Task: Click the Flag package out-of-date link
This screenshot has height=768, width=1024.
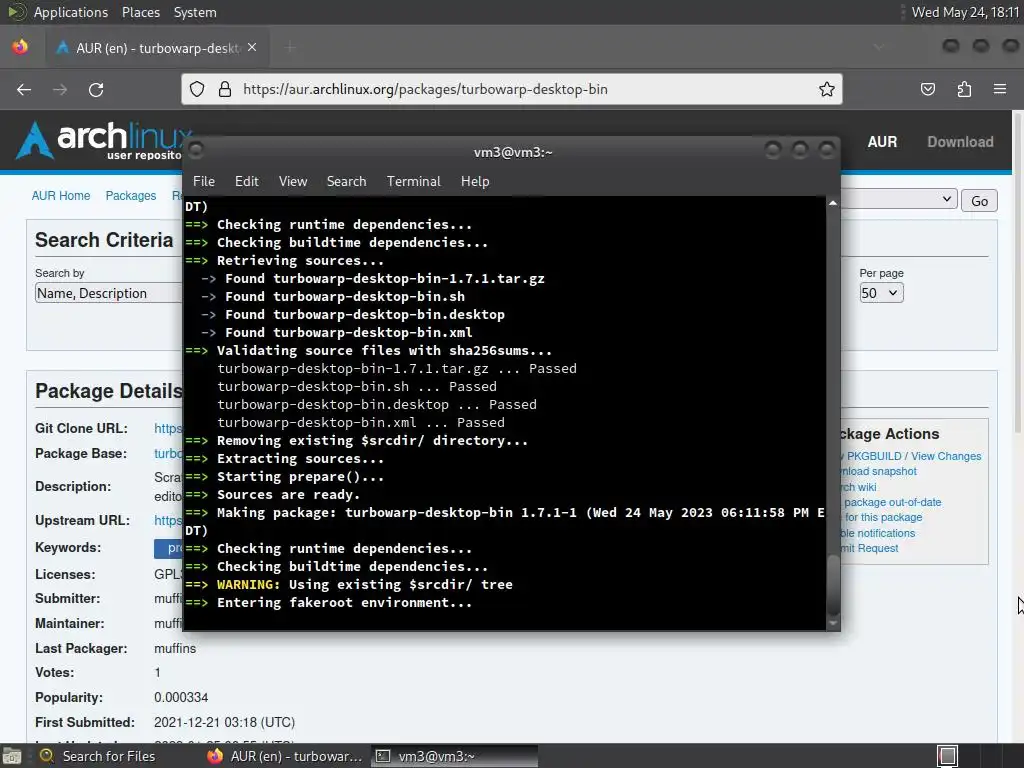Action: coord(891,502)
